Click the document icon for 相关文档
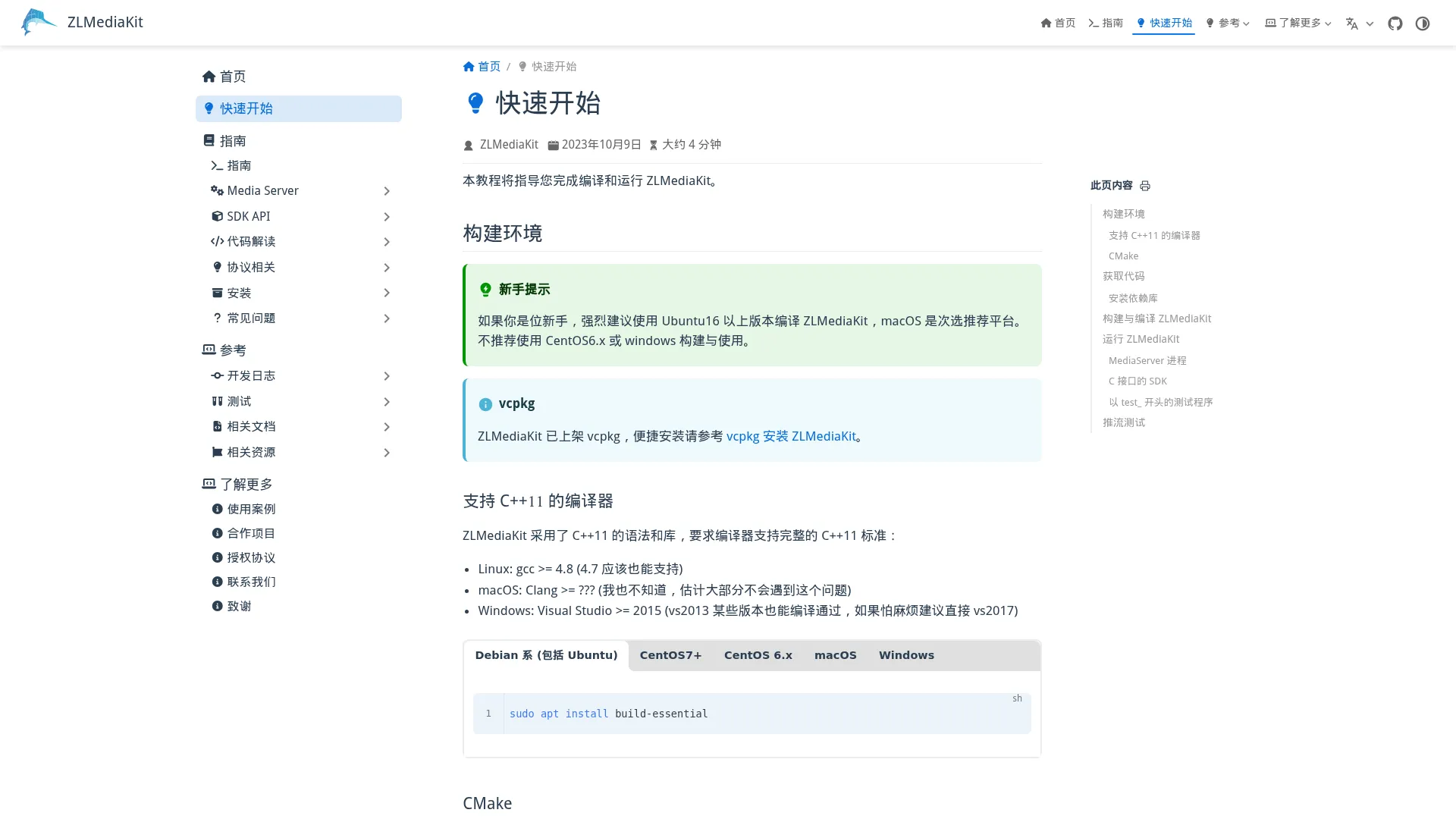 pyautogui.click(x=217, y=427)
